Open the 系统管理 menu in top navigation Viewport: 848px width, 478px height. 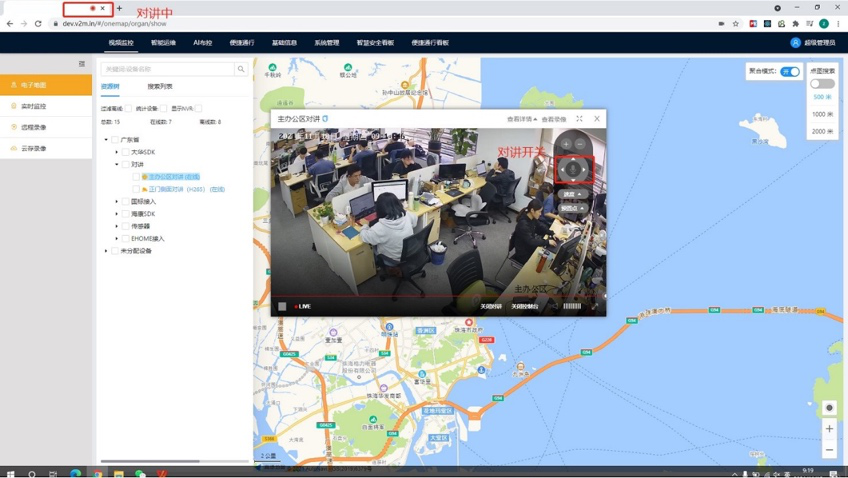coord(326,43)
